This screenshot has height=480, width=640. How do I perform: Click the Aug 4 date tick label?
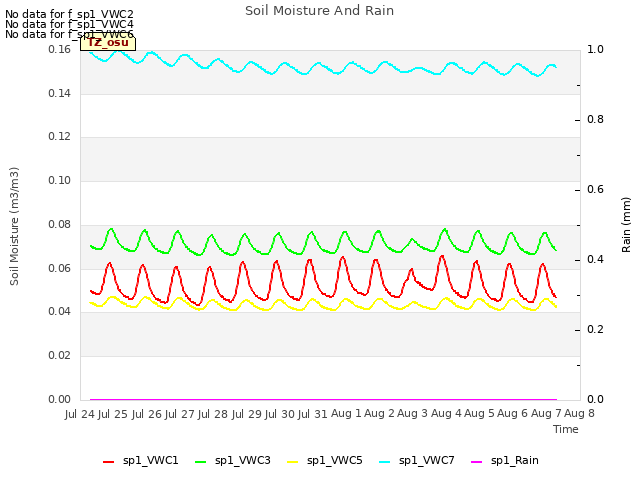[x=446, y=414]
